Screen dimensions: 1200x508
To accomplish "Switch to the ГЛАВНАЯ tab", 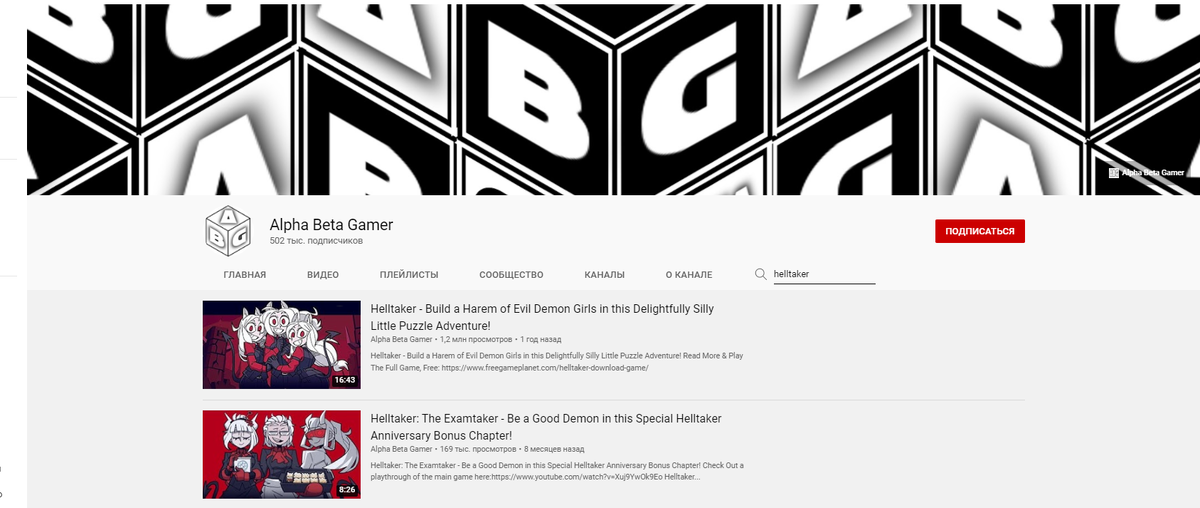I will [245, 275].
